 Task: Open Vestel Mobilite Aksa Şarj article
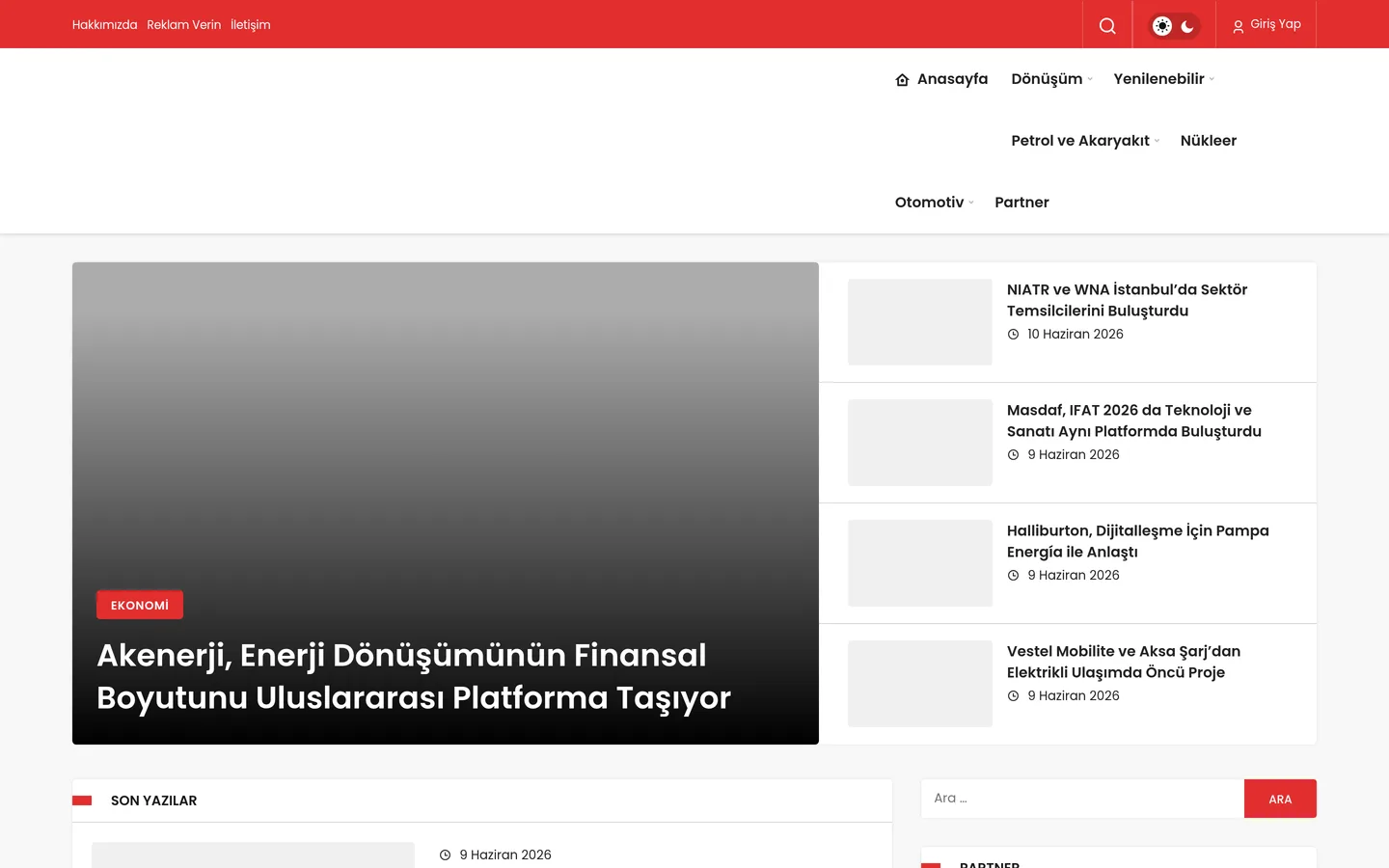(1124, 662)
